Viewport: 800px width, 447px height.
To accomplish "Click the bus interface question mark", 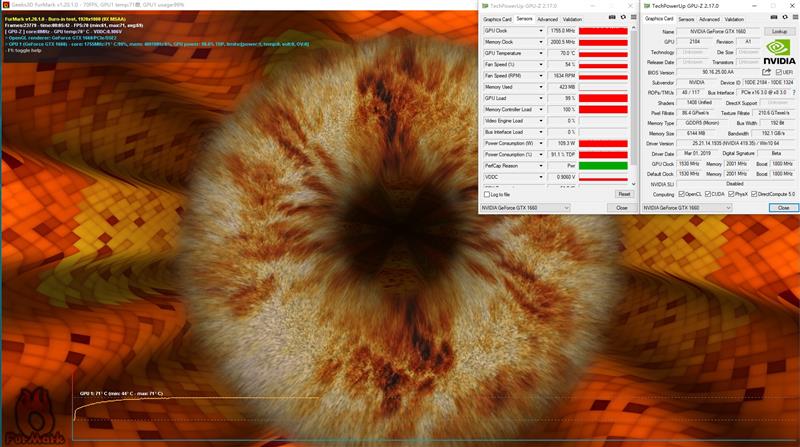I will (x=793, y=92).
